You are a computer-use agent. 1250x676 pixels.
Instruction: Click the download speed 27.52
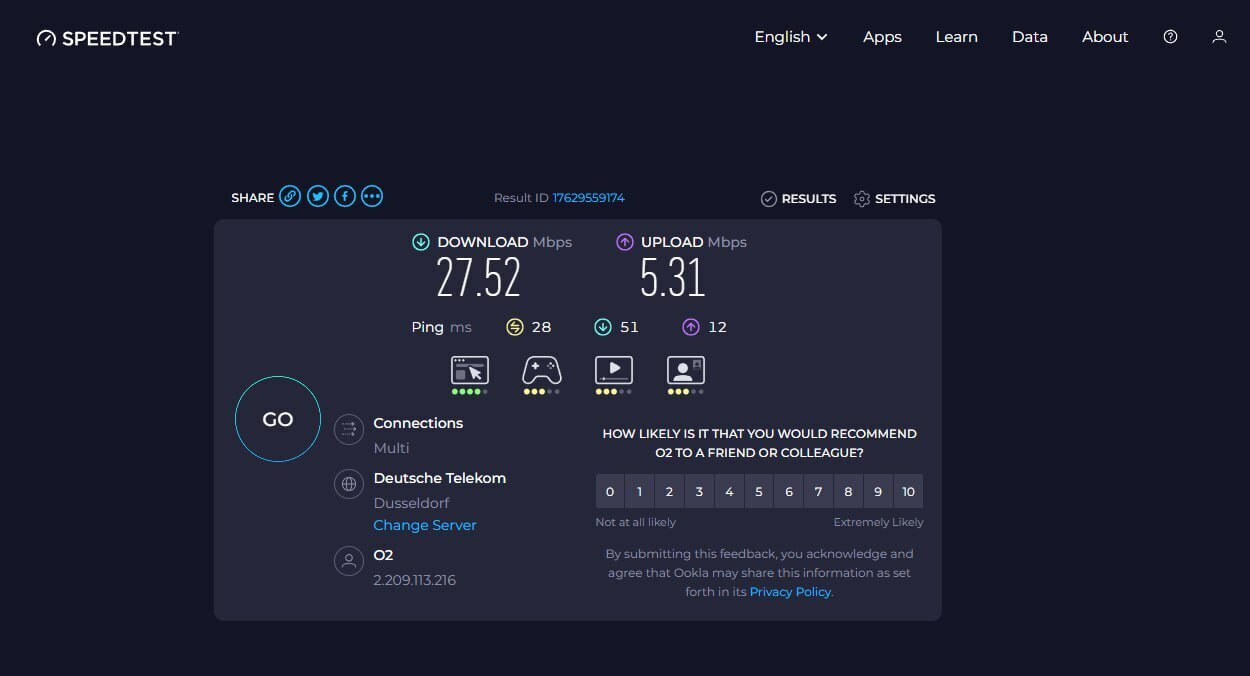(479, 279)
